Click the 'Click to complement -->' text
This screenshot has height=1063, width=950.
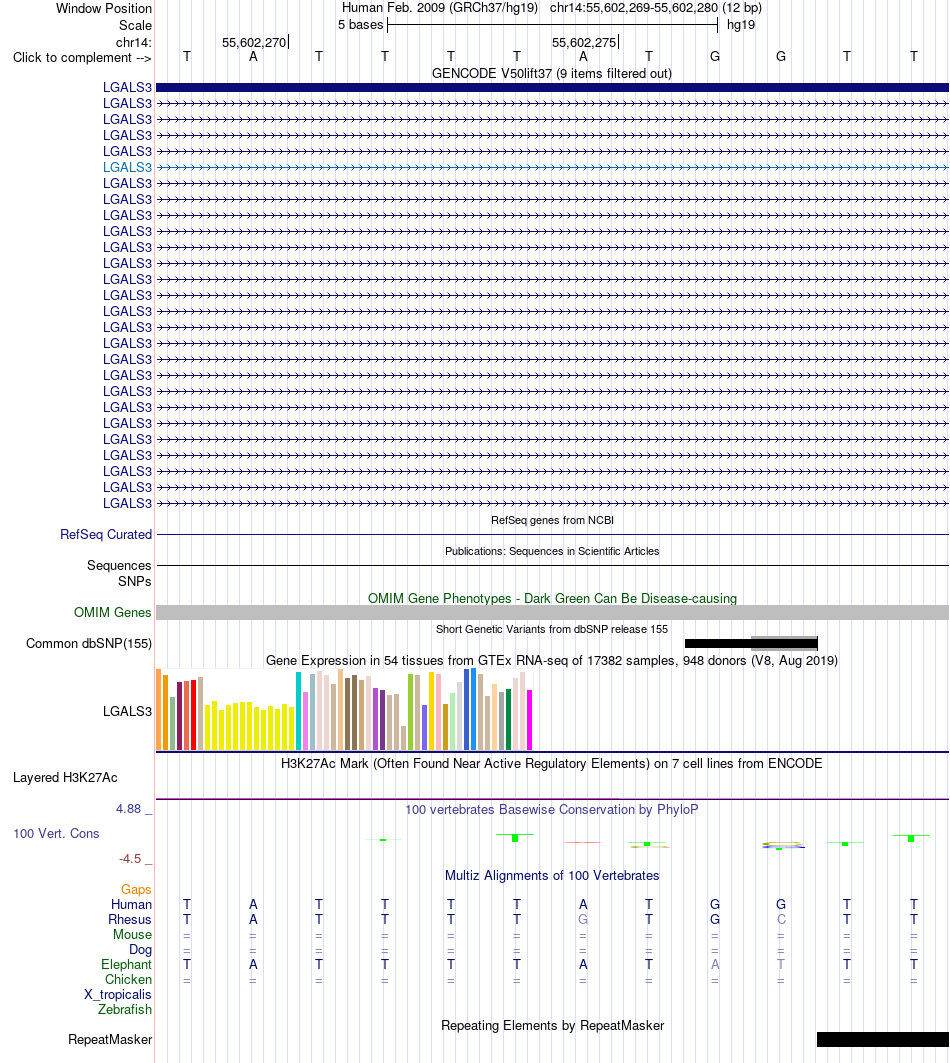pos(82,58)
